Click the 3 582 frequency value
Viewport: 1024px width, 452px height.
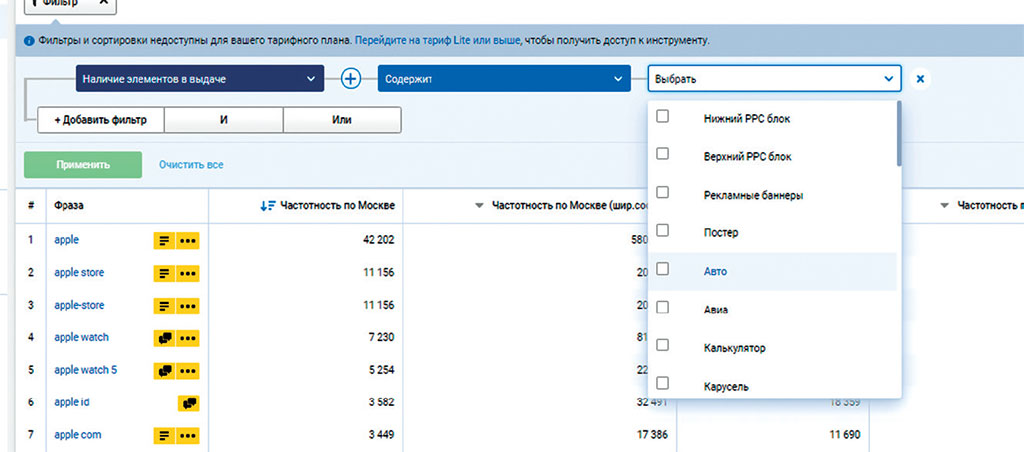tap(381, 403)
